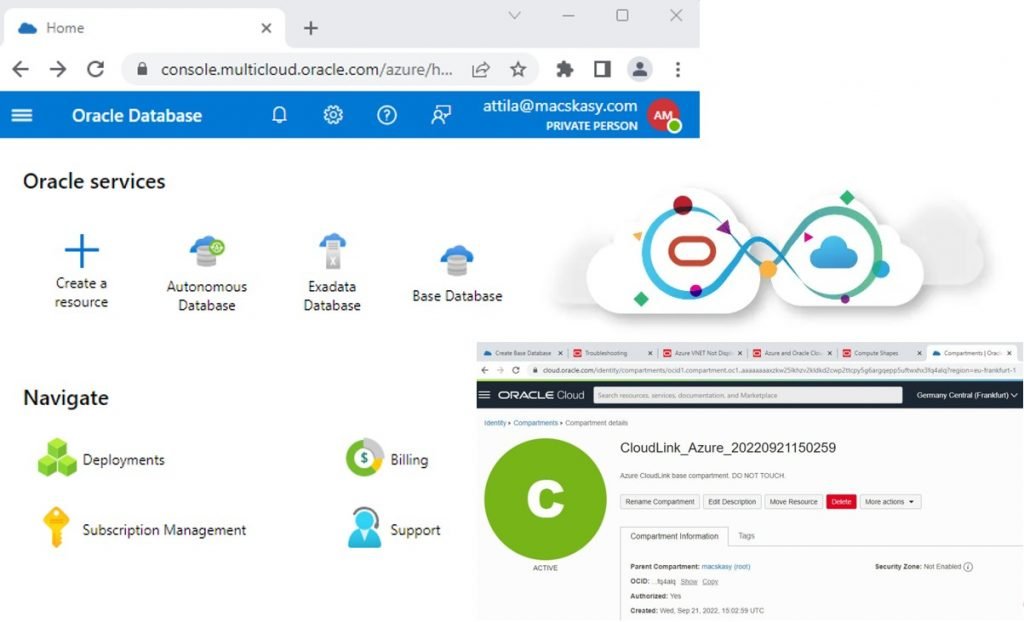Screen dimensions: 1024x622
Task: Open Chrome's tab search chevron
Action: coord(513,17)
